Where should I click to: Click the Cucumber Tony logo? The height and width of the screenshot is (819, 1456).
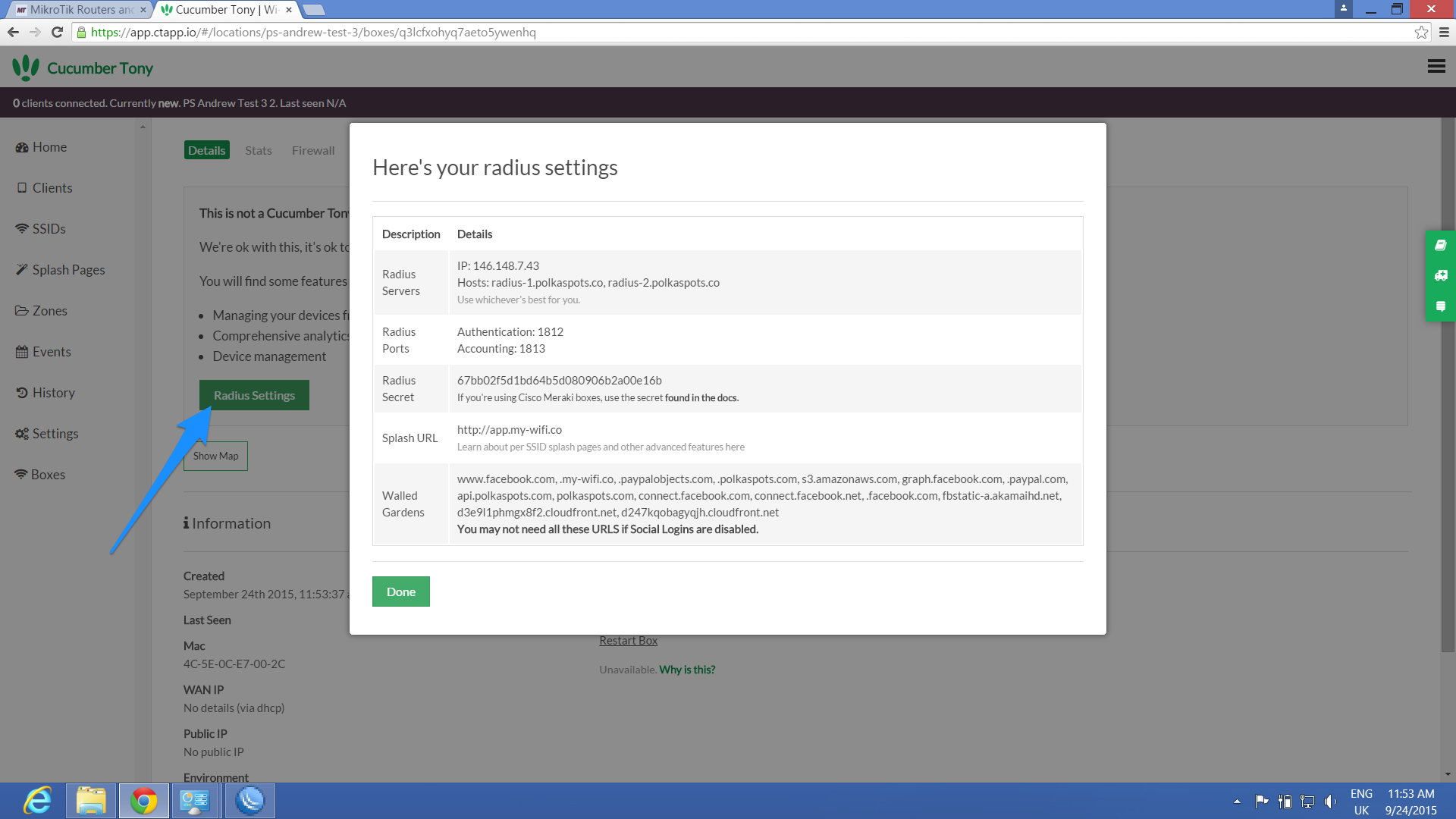point(83,67)
